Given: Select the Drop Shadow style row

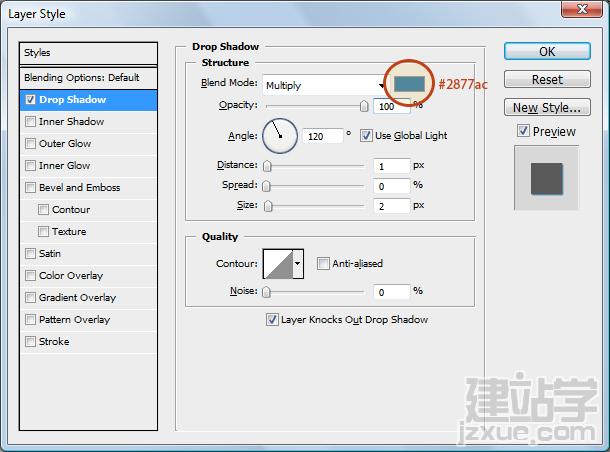Looking at the screenshot, I should [88, 100].
